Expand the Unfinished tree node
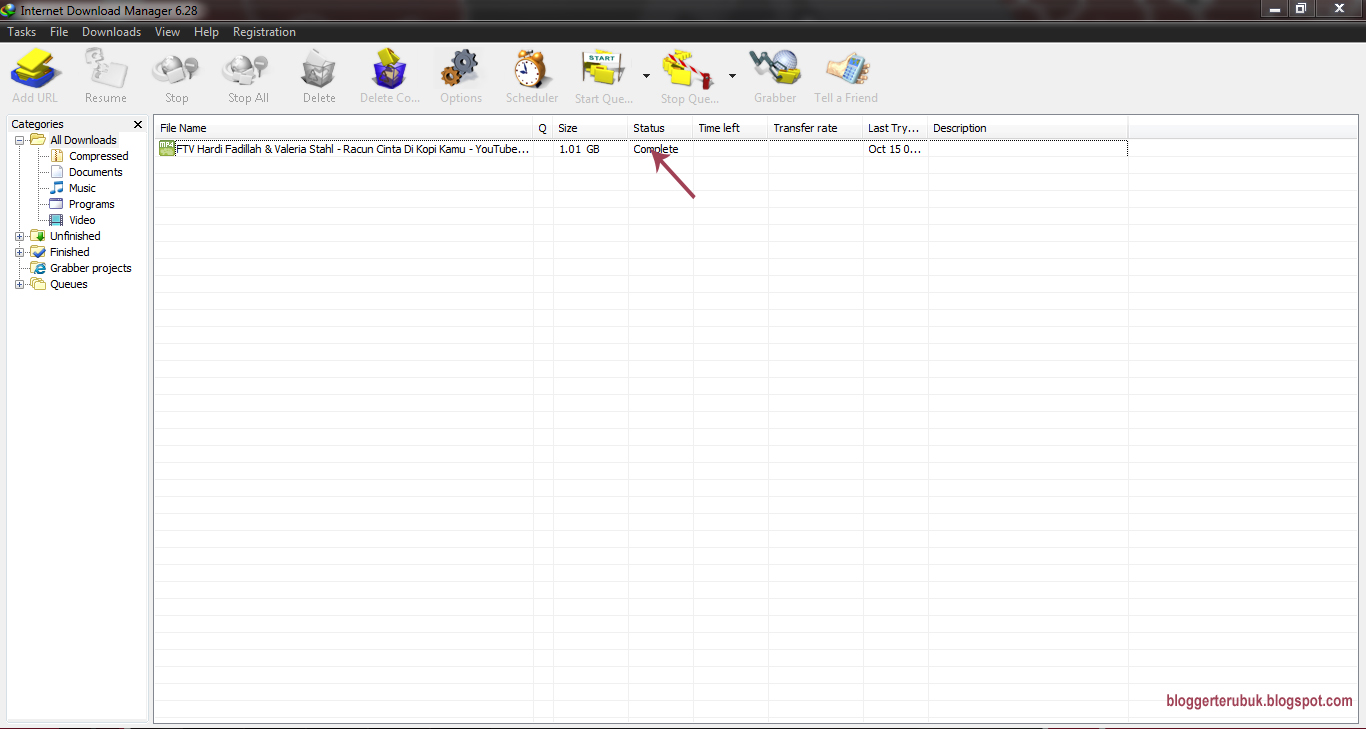The height and width of the screenshot is (729, 1366). point(19,236)
